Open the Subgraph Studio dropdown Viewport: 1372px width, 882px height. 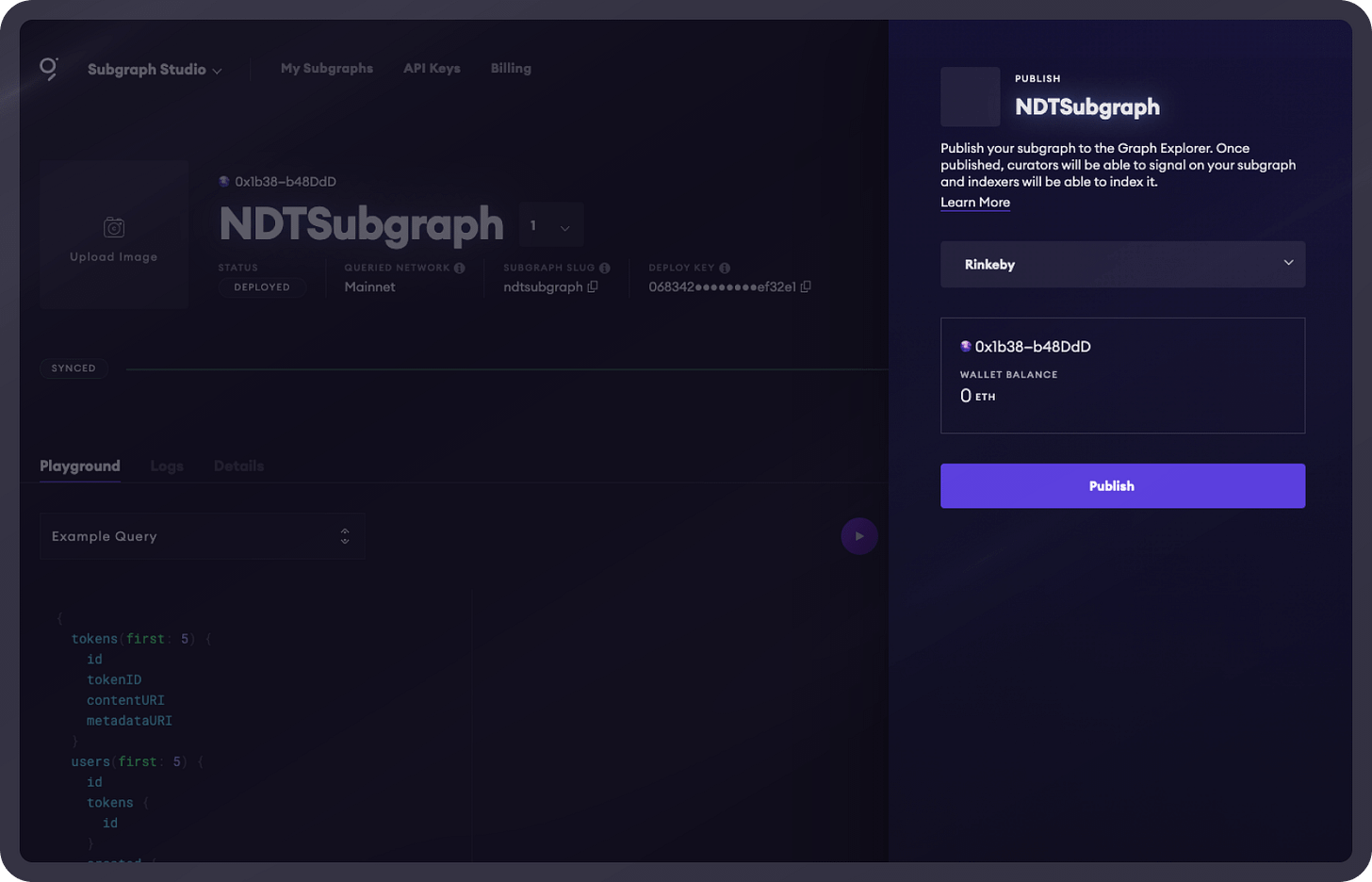[155, 70]
